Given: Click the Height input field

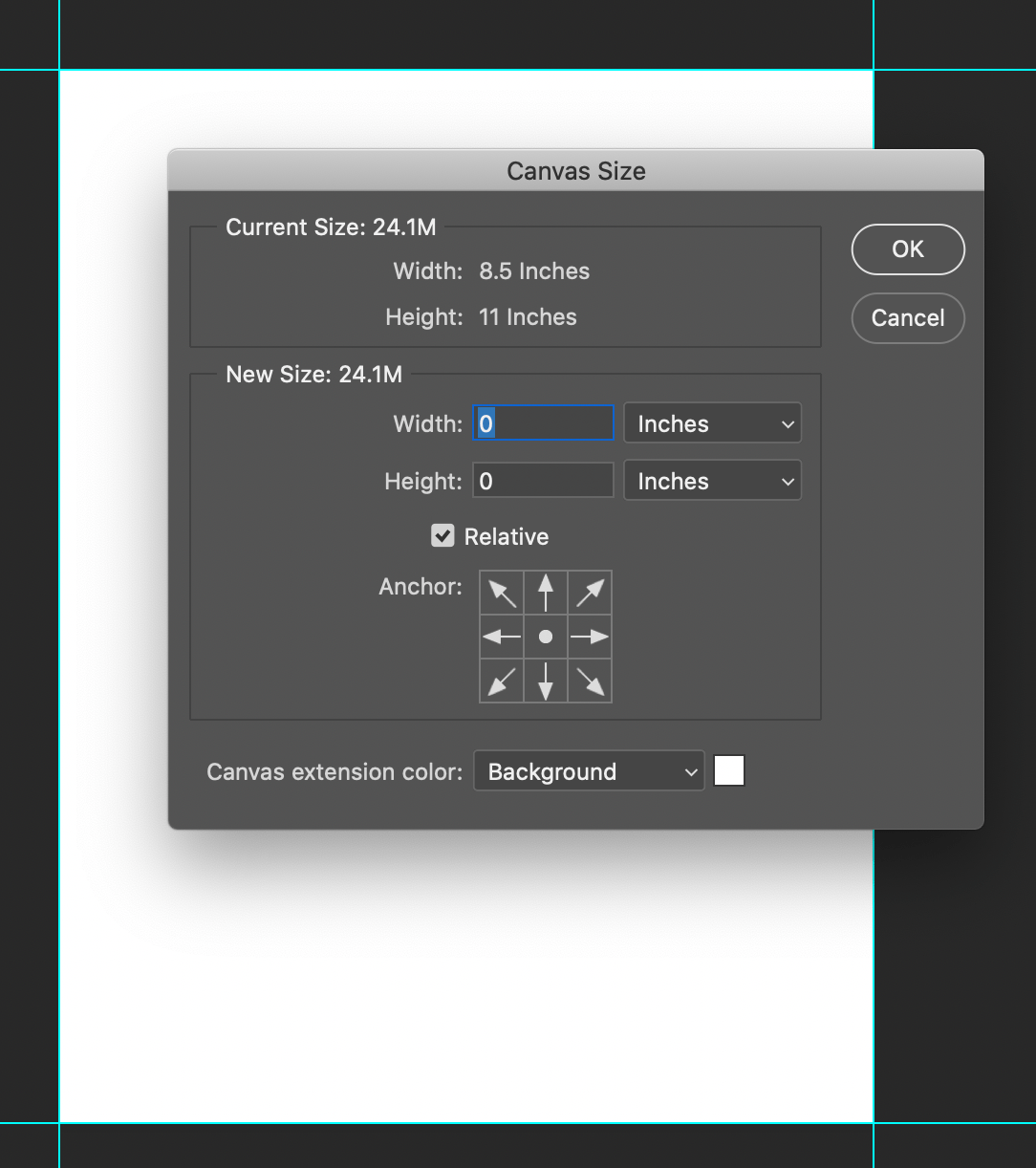Looking at the screenshot, I should point(542,480).
